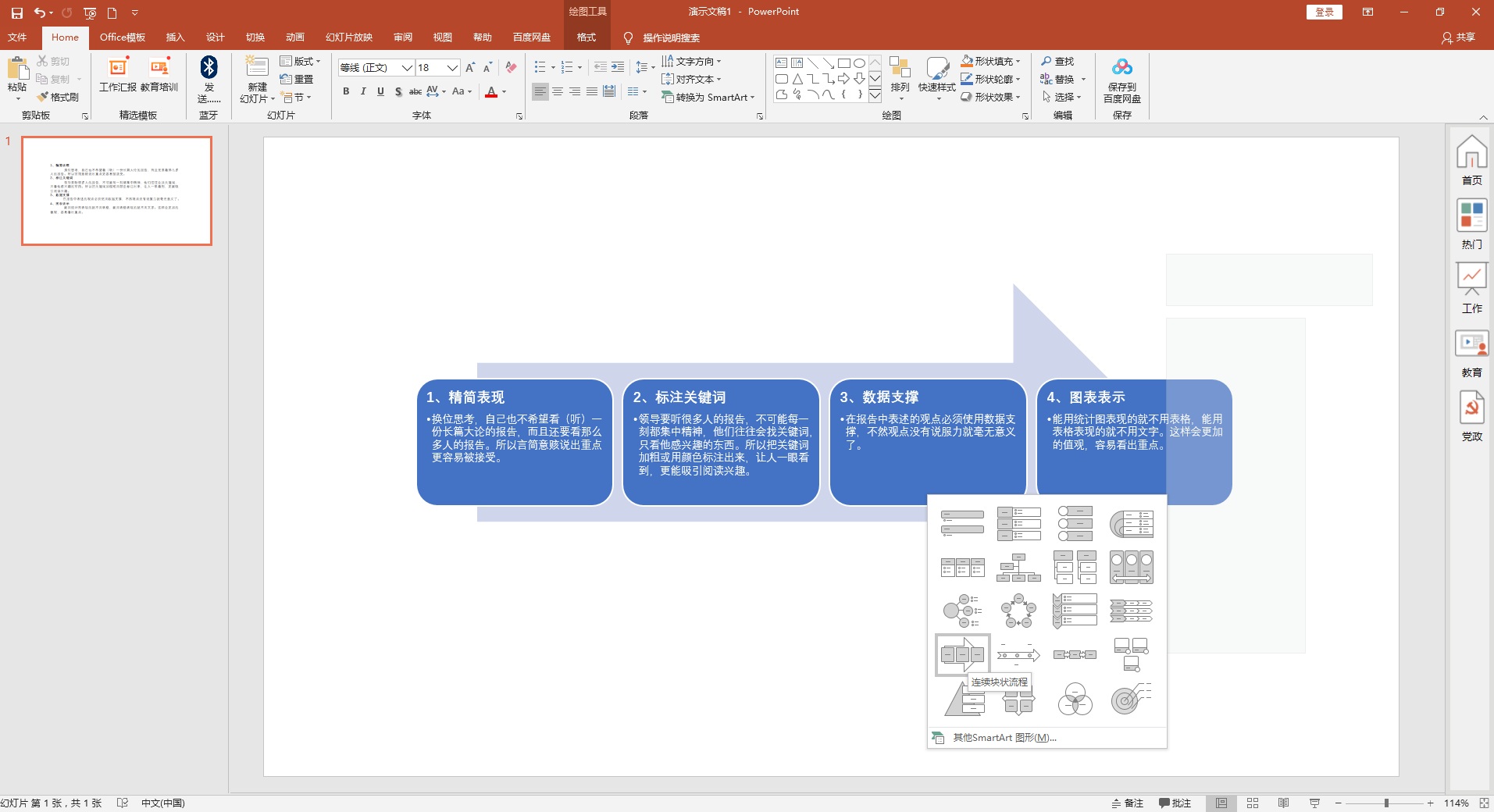This screenshot has width=1494, height=812.
Task: Open 工作 templates in the right sidebar
Action: click(1471, 287)
